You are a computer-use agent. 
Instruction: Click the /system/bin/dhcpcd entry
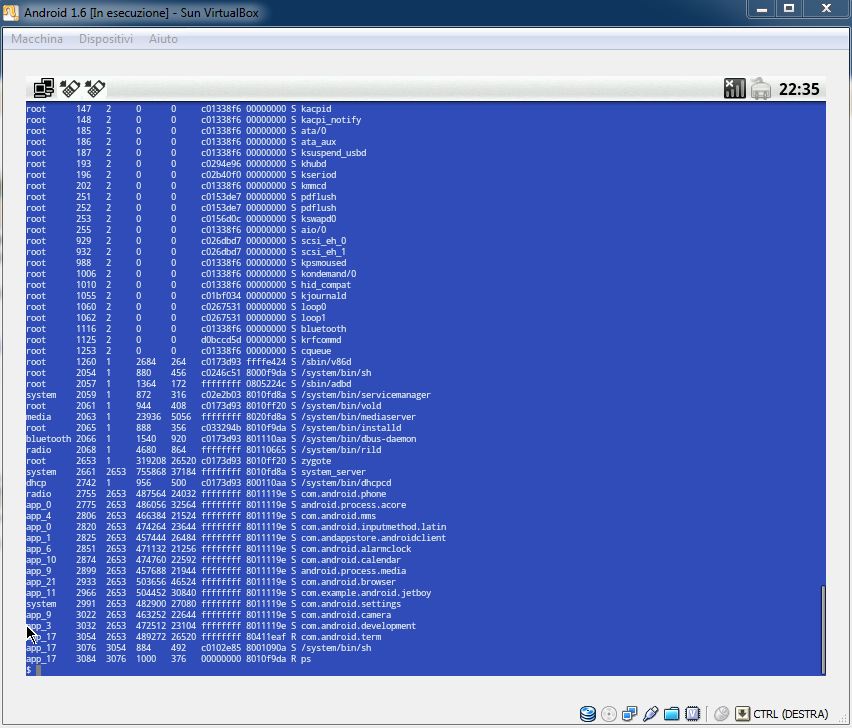(x=346, y=483)
